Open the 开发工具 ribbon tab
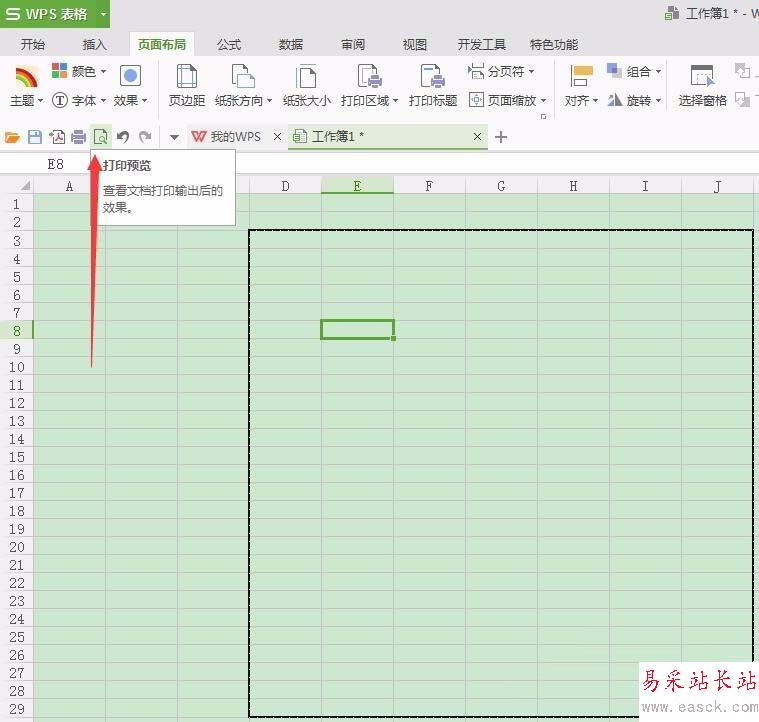This screenshot has height=722, width=759. pyautogui.click(x=482, y=45)
